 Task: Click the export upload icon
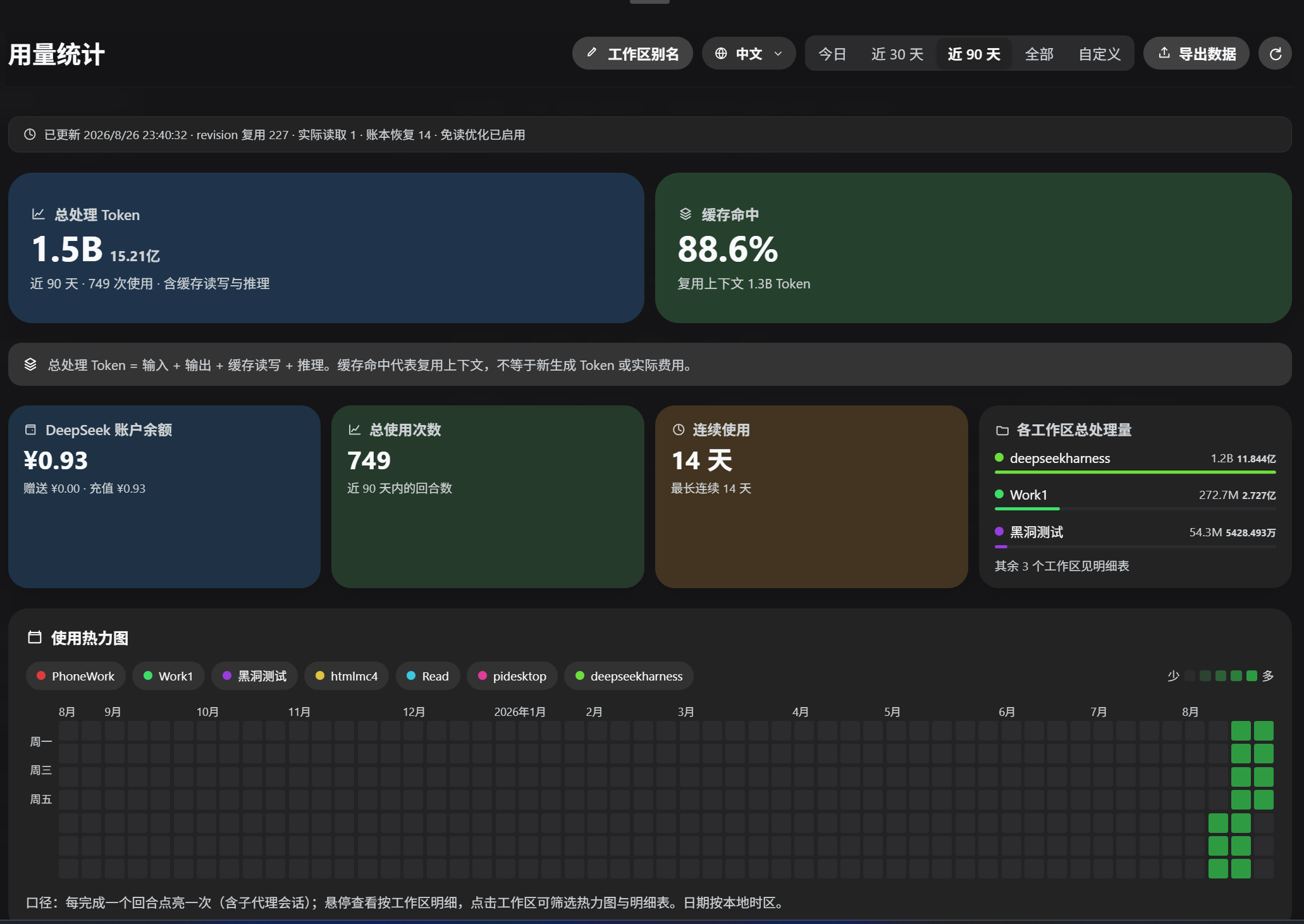[1164, 53]
